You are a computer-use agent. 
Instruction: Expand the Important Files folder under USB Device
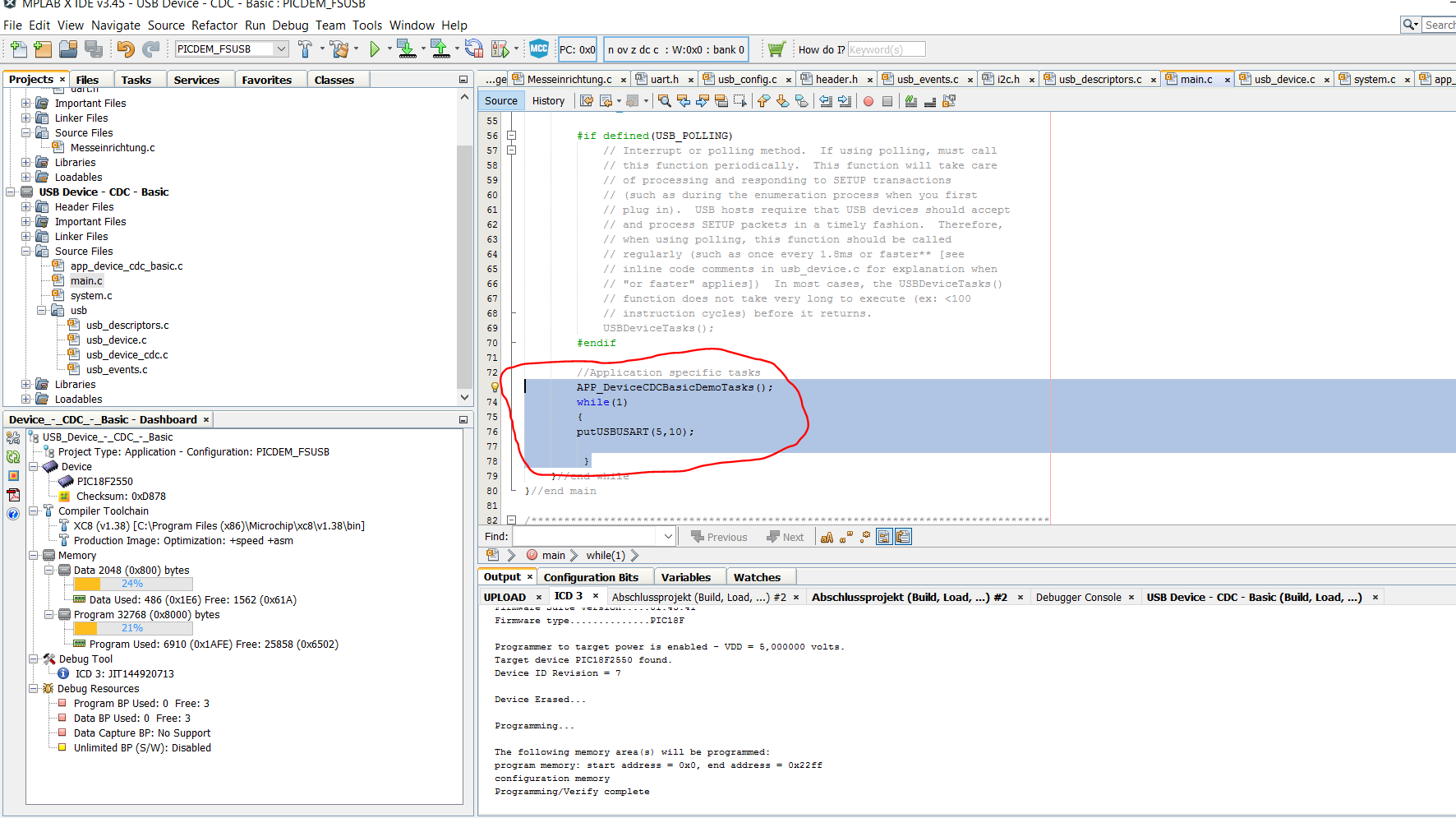(x=26, y=222)
